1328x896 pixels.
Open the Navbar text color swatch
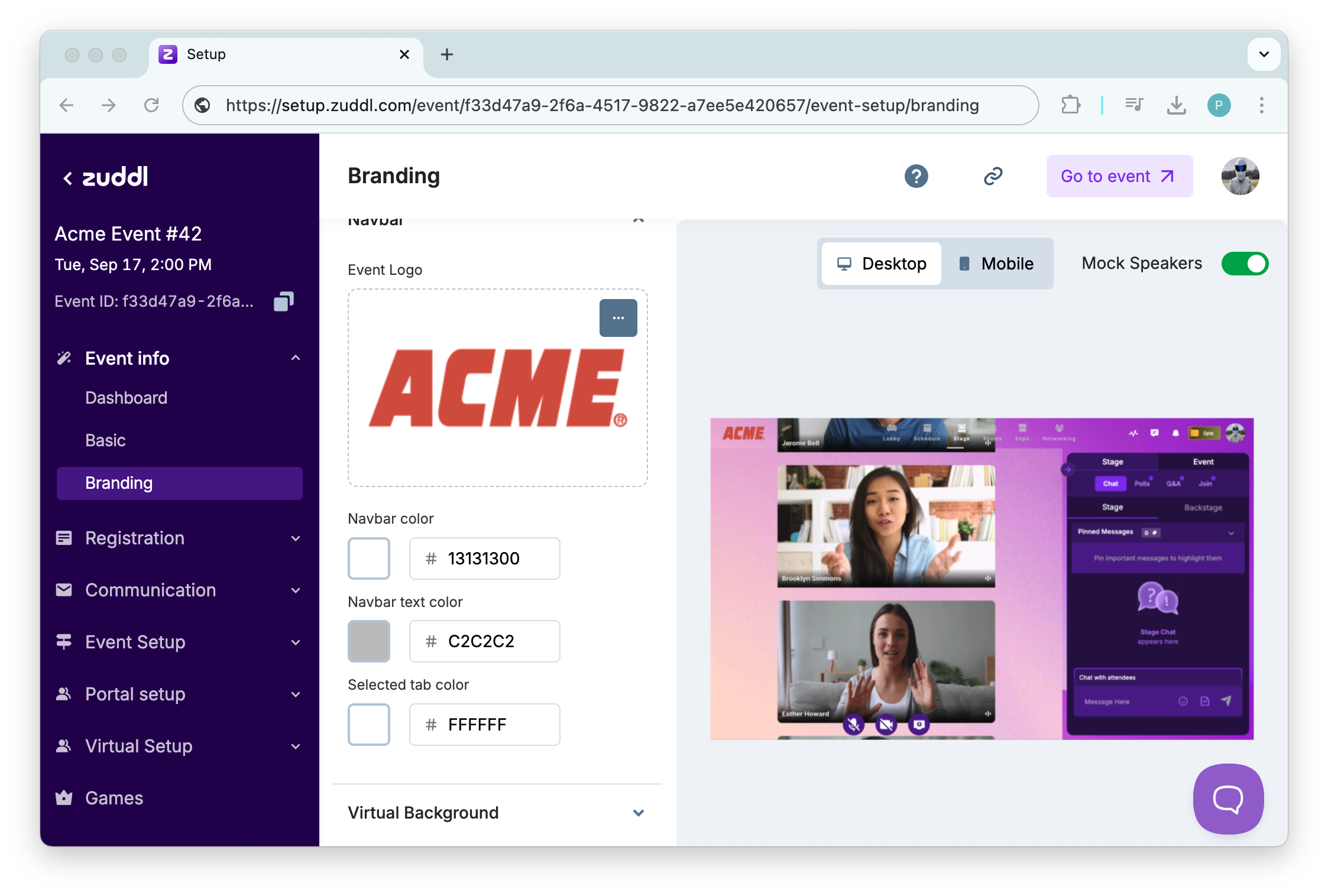369,641
